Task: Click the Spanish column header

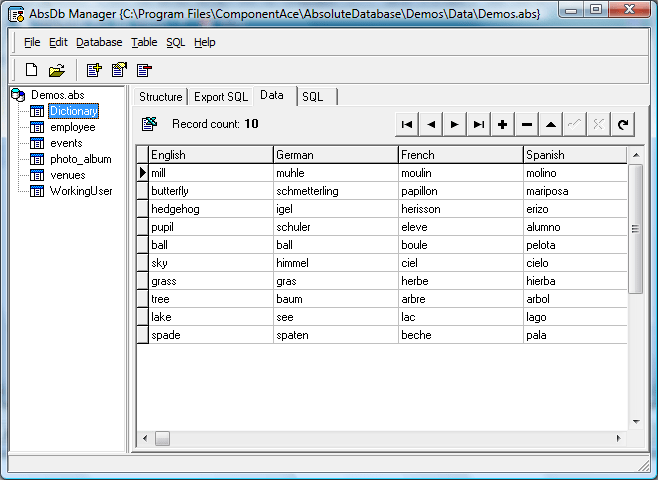Action: point(575,155)
